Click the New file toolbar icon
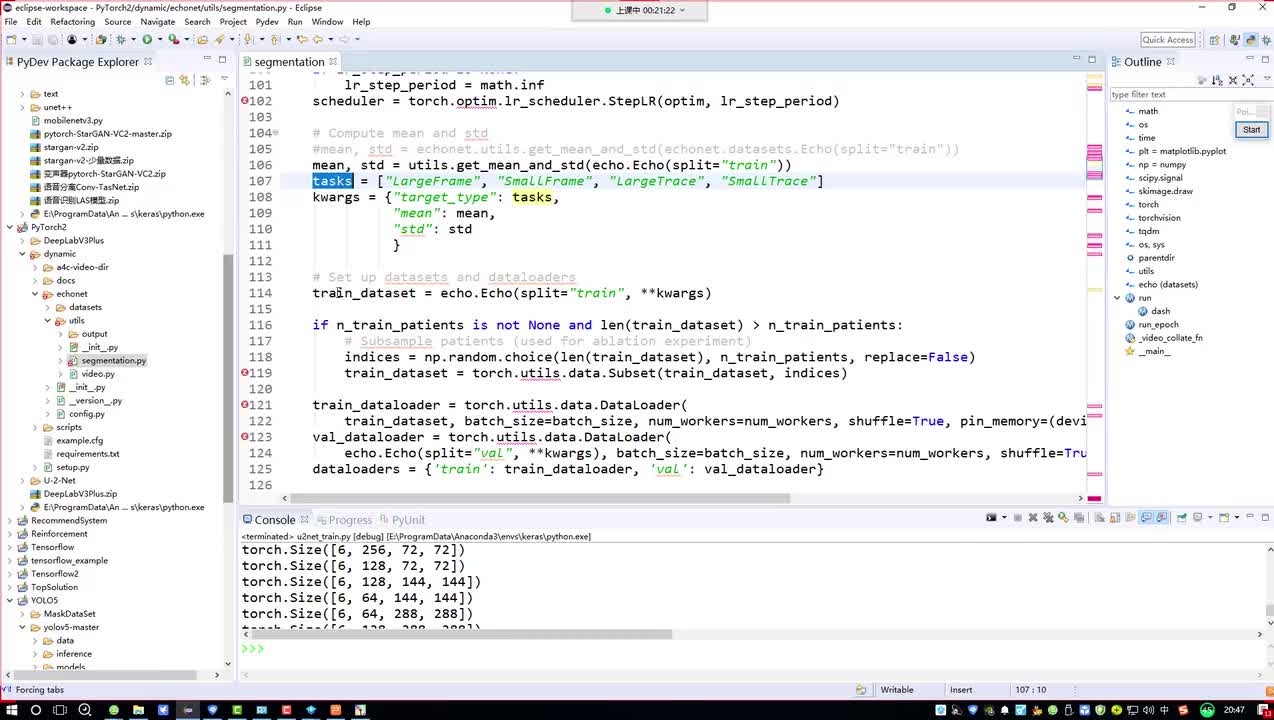Screen dimensions: 1274x720 coord(12,40)
